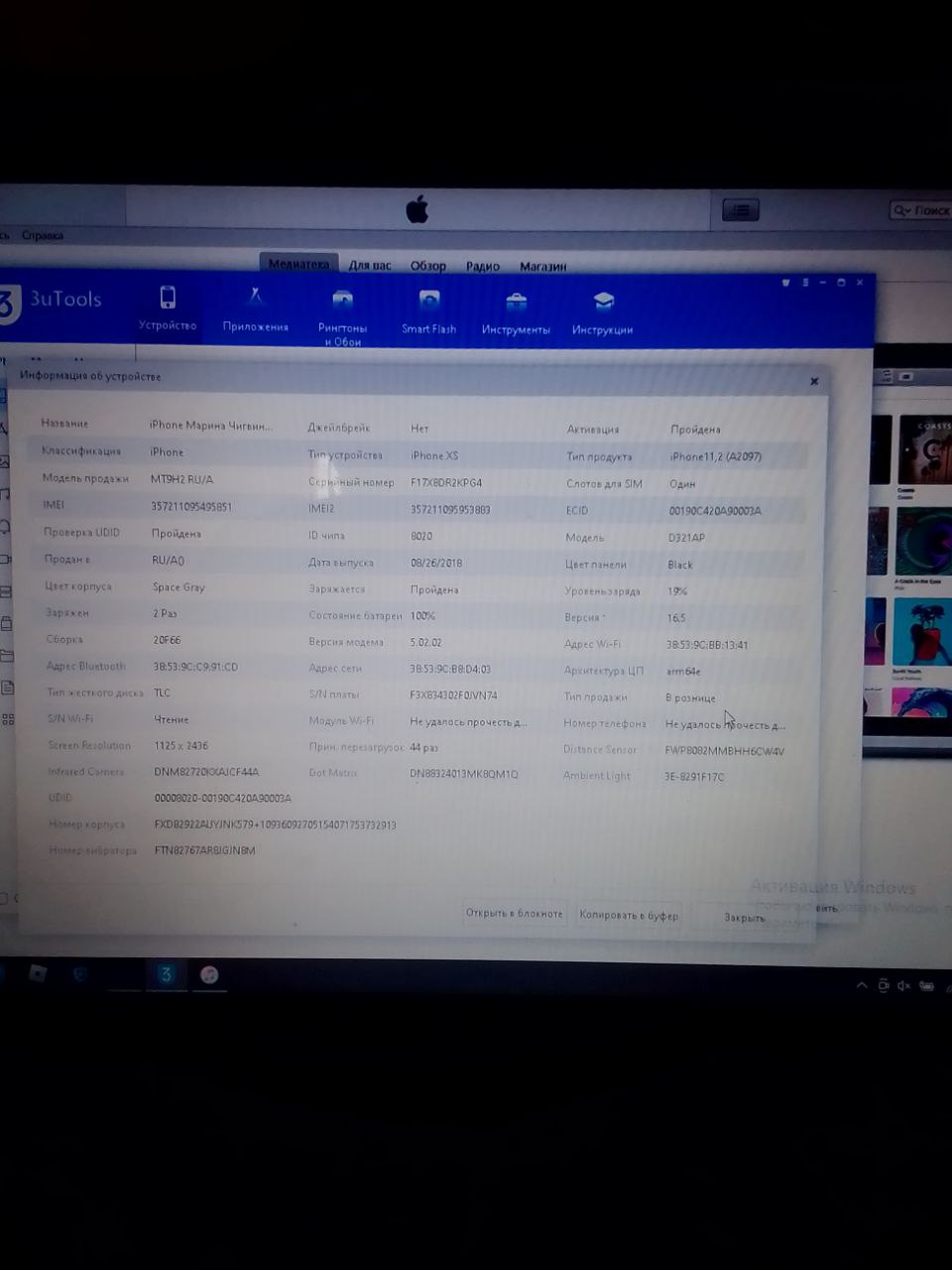
Task: Select the Wi-Fi address "38:53:9C:BB:13:41"
Action: pyautogui.click(x=707, y=644)
